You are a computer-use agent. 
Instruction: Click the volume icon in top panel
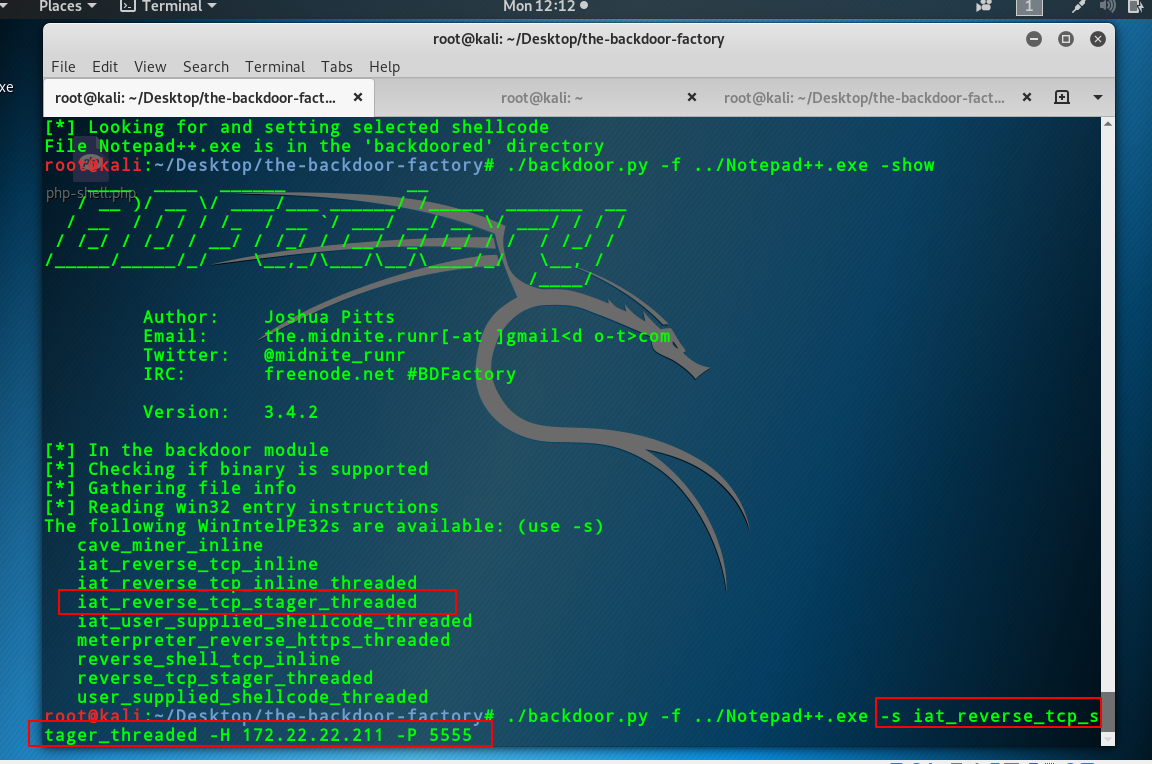click(x=1108, y=7)
